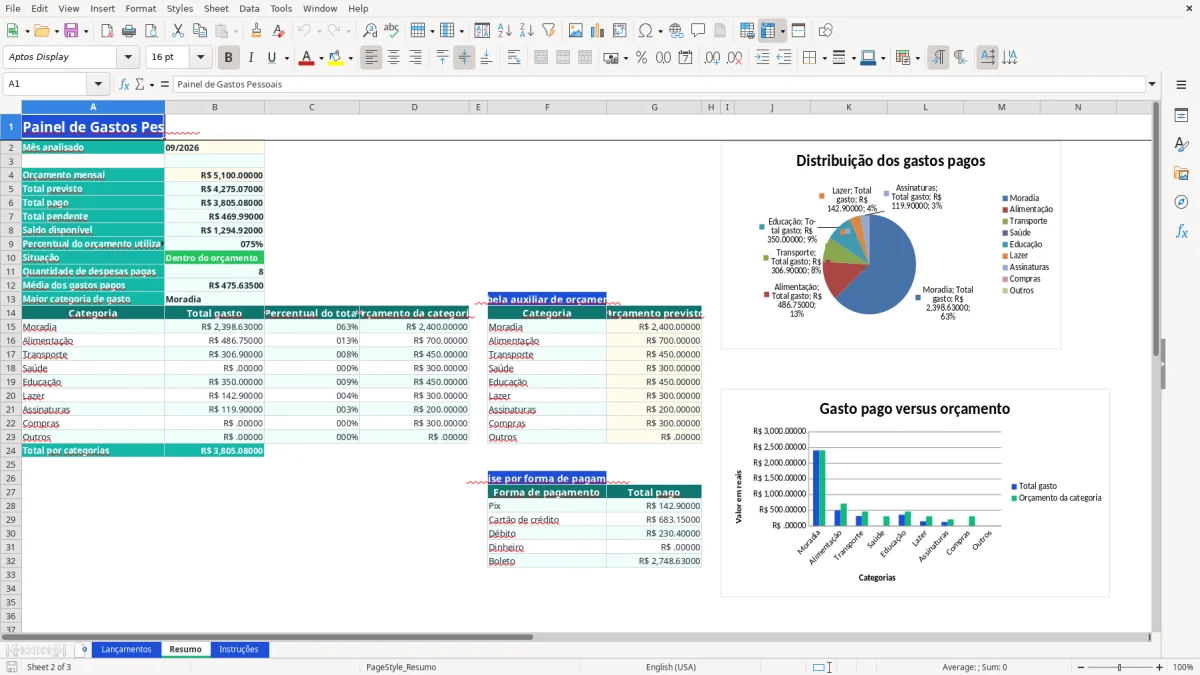Enable the AutoFilter funnel icon
This screenshot has height=675, width=1200.
pyautogui.click(x=548, y=31)
